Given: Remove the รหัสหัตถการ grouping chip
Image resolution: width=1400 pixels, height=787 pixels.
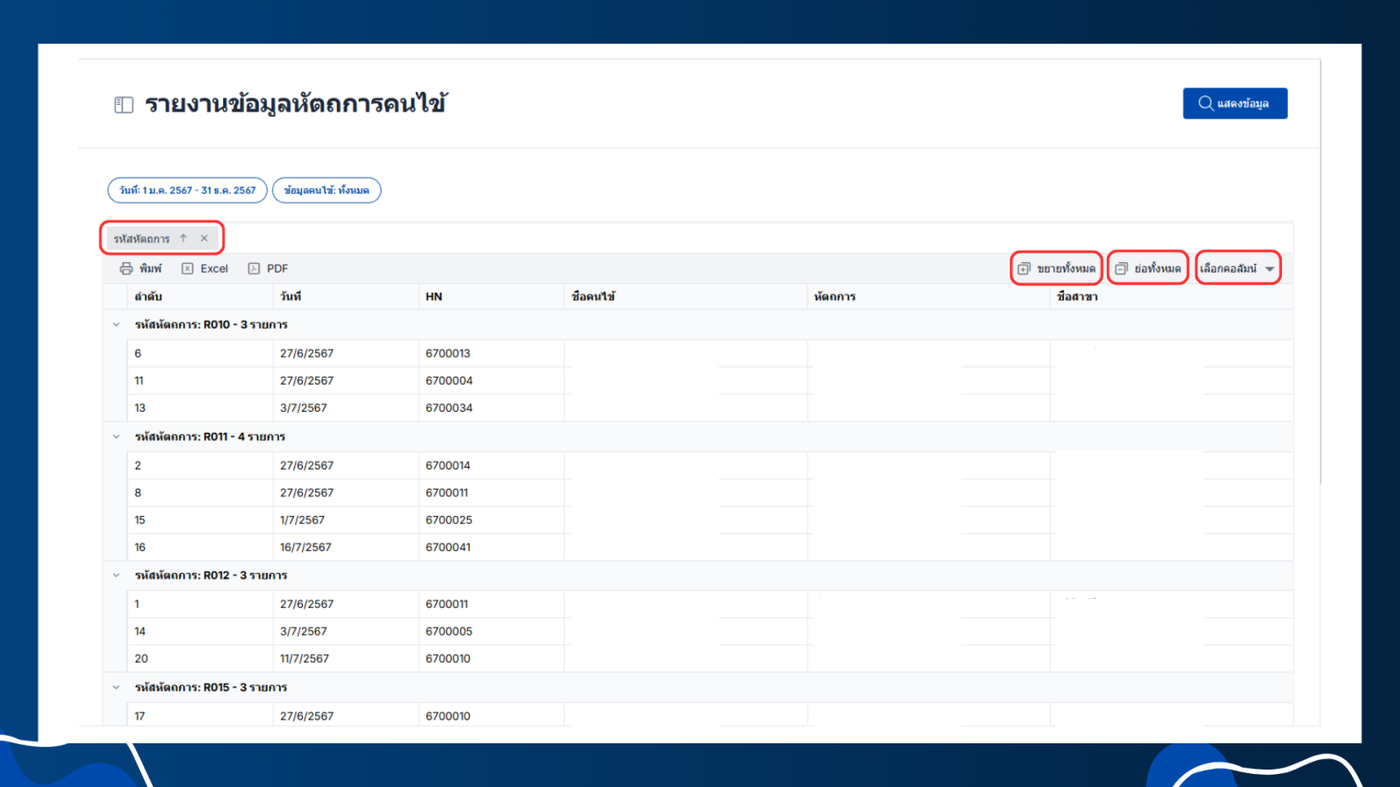Looking at the screenshot, I should (x=204, y=239).
